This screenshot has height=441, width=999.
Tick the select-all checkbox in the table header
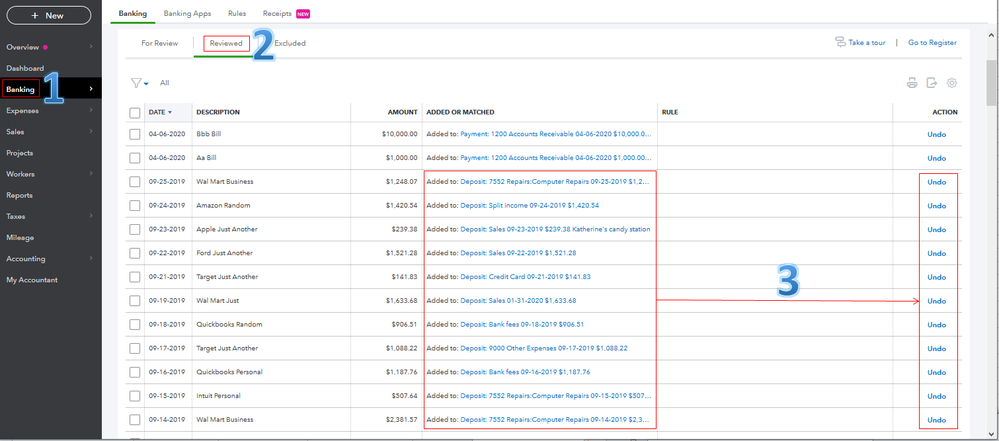click(134, 113)
